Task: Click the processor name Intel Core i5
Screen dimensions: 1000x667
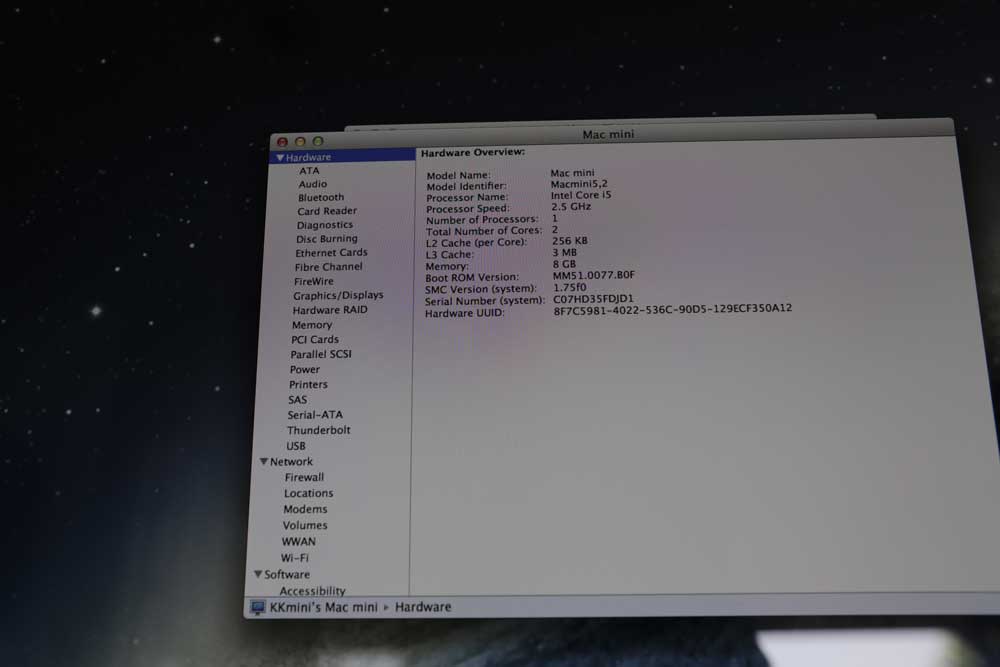Action: coord(581,195)
